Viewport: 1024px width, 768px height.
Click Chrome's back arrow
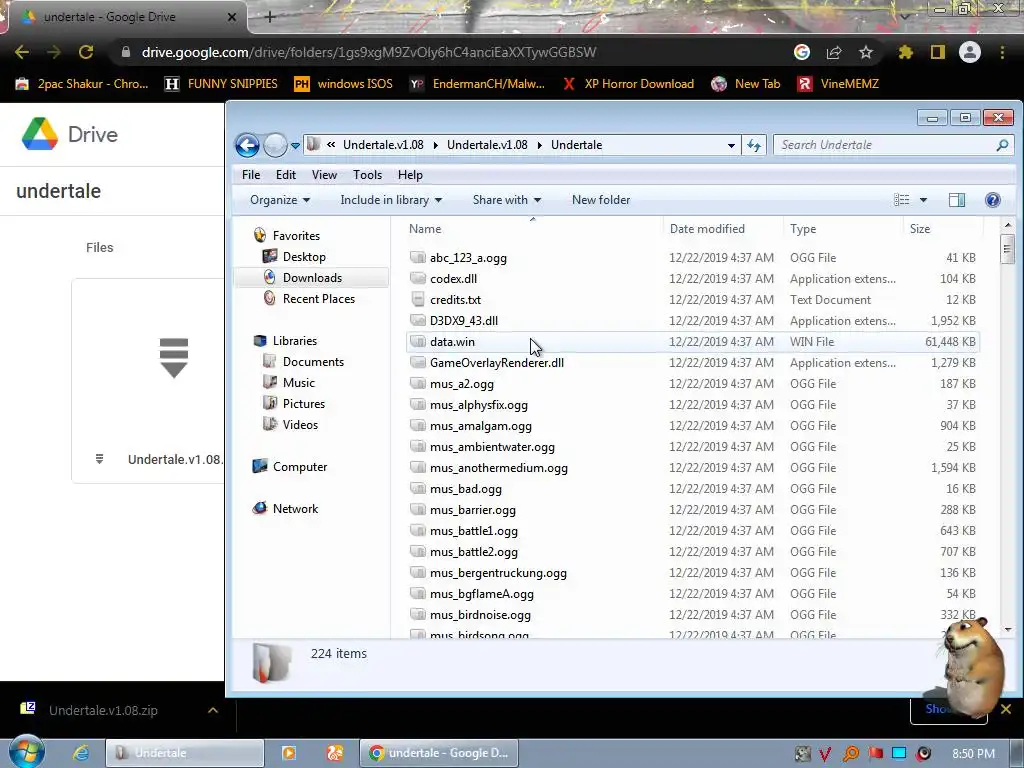click(x=22, y=52)
